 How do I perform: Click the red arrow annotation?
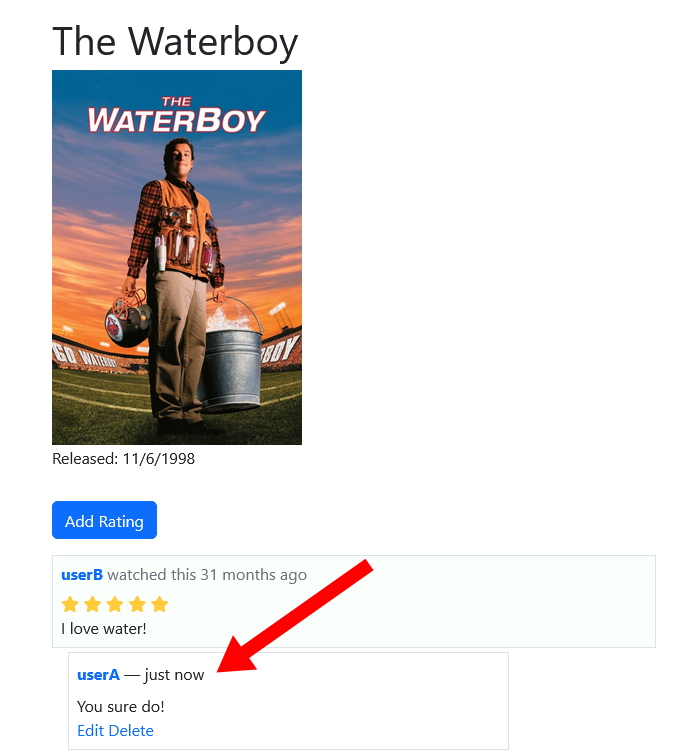click(x=294, y=616)
